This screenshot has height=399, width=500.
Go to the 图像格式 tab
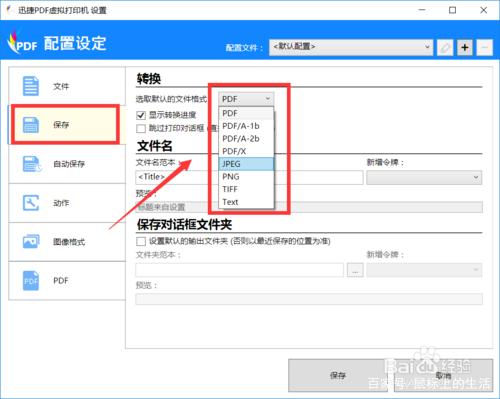click(67, 242)
